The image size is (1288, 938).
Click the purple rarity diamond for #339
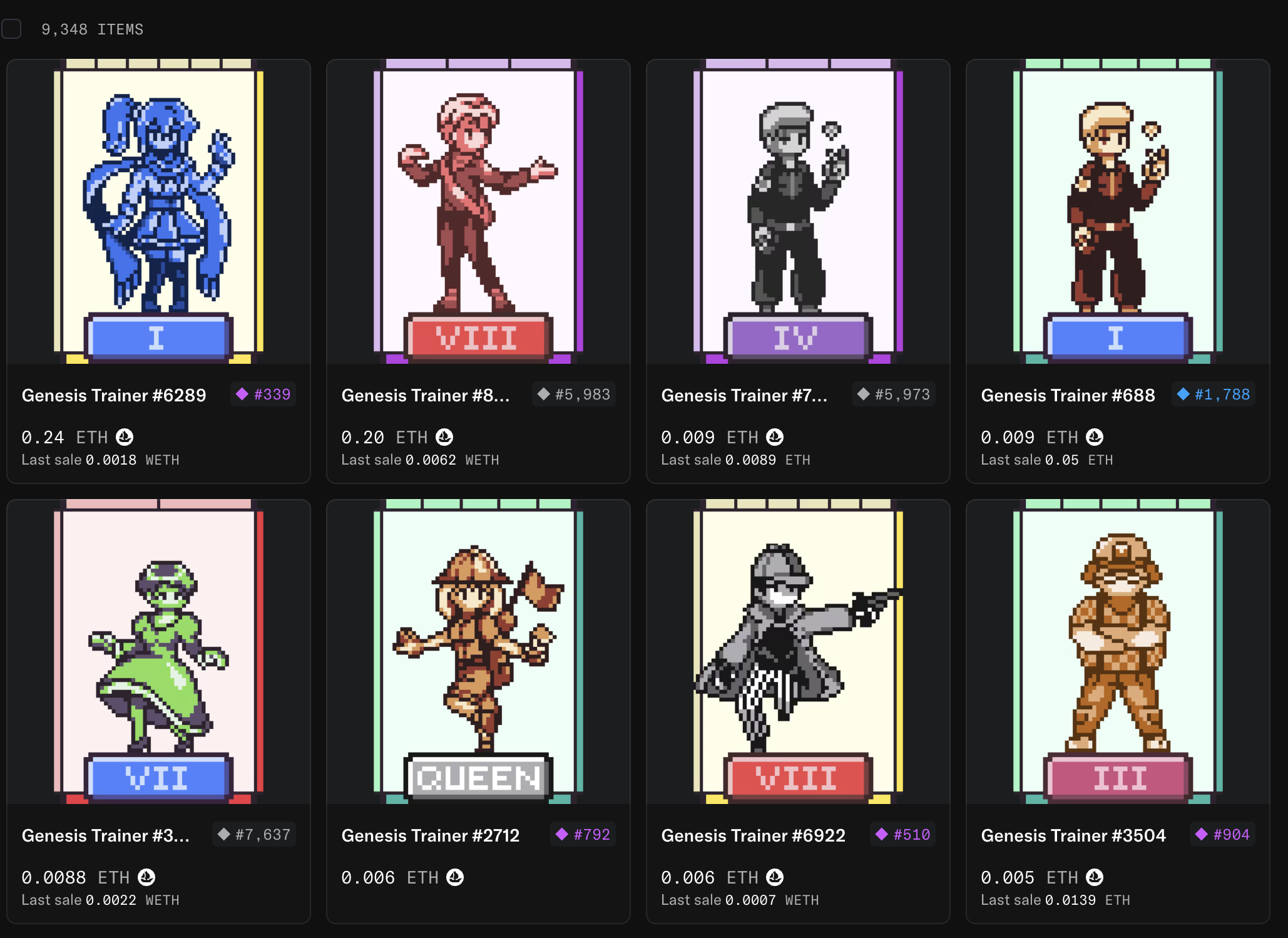242,394
